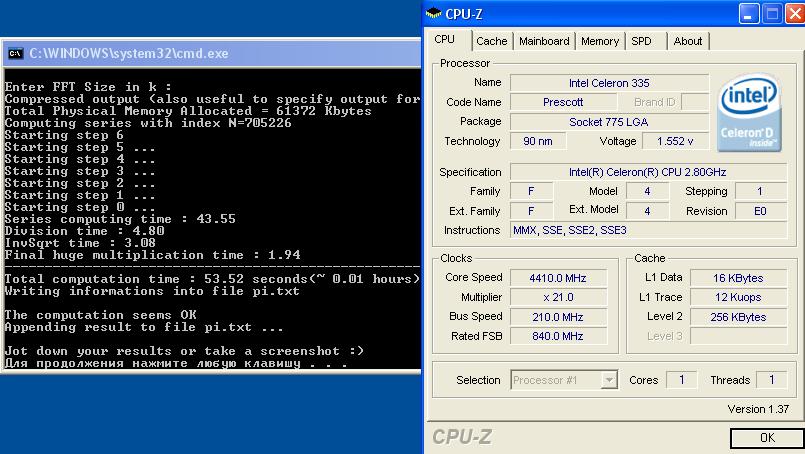Image resolution: width=805 pixels, height=454 pixels.
Task: Switch to the Cache tab
Action: 491,41
